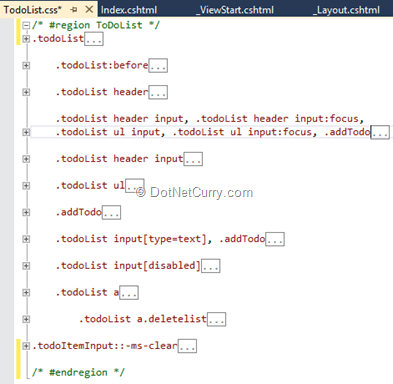Click the .todoItemInput::-ms-clear selector text
This screenshot has width=393, height=384.
pyautogui.click(x=105, y=346)
